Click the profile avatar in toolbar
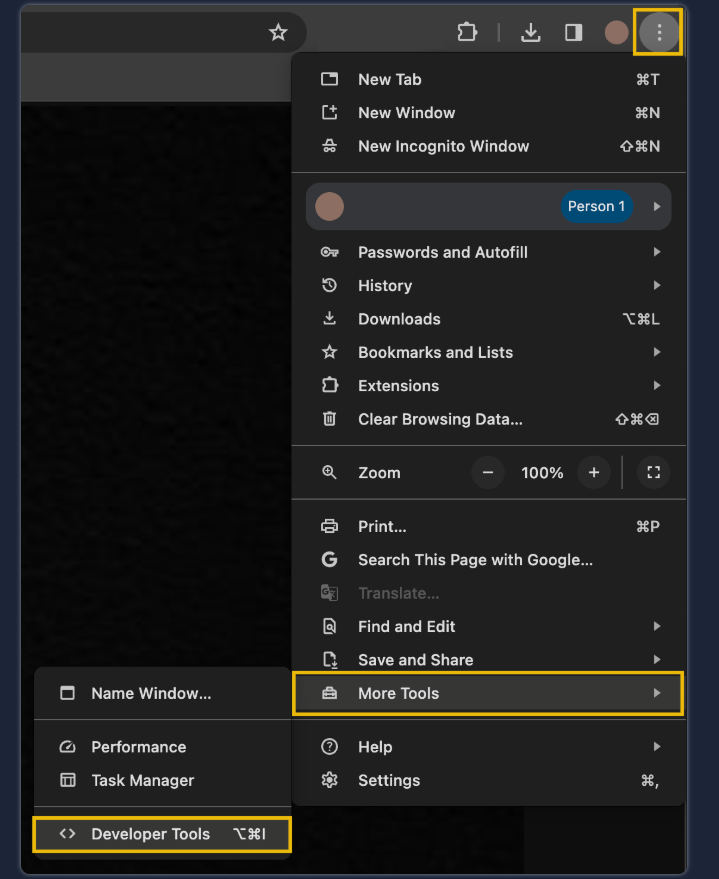Viewport: 719px width, 879px height. tap(616, 33)
